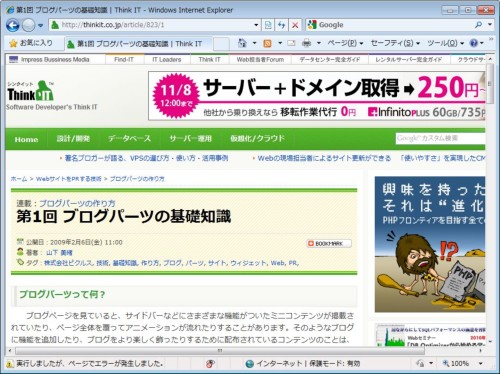
Task: Click the browser Forward button
Action: click(x=28, y=25)
